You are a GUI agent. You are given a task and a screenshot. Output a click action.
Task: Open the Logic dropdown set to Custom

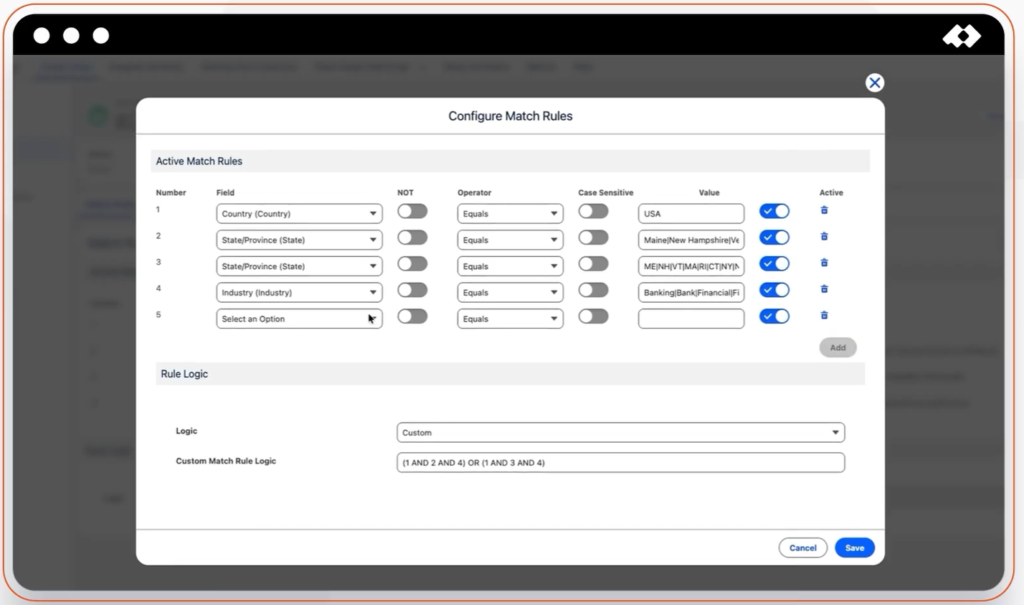pos(620,433)
